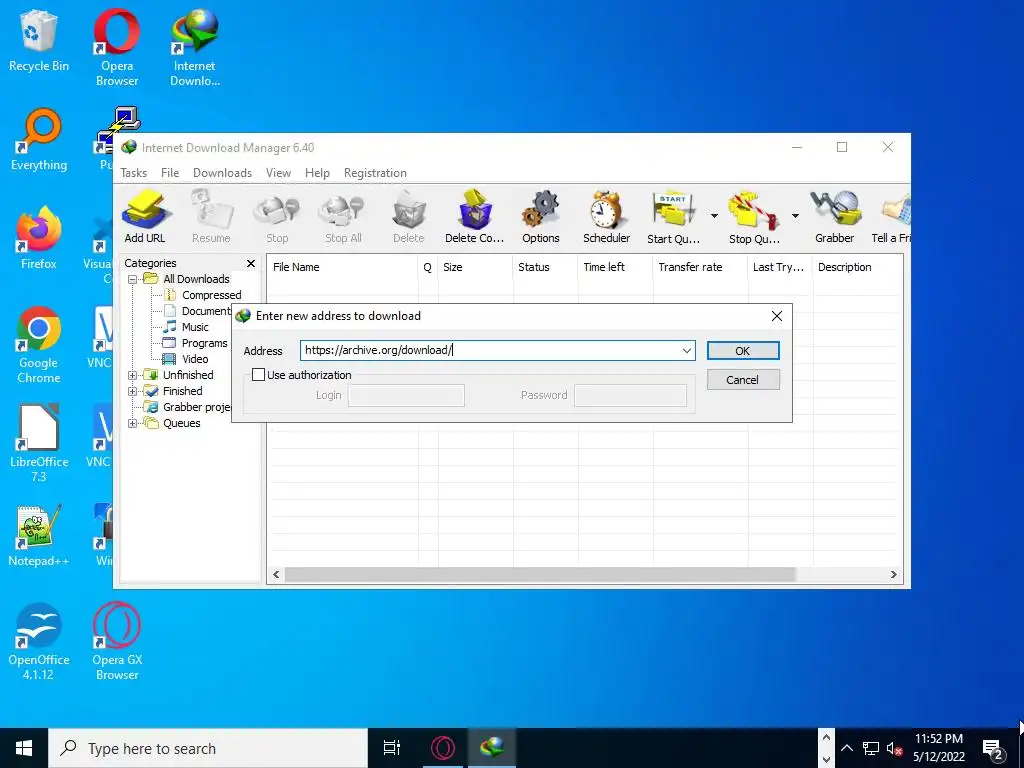The height and width of the screenshot is (768, 1024).
Task: Click the taskbar search box
Action: (x=208, y=748)
